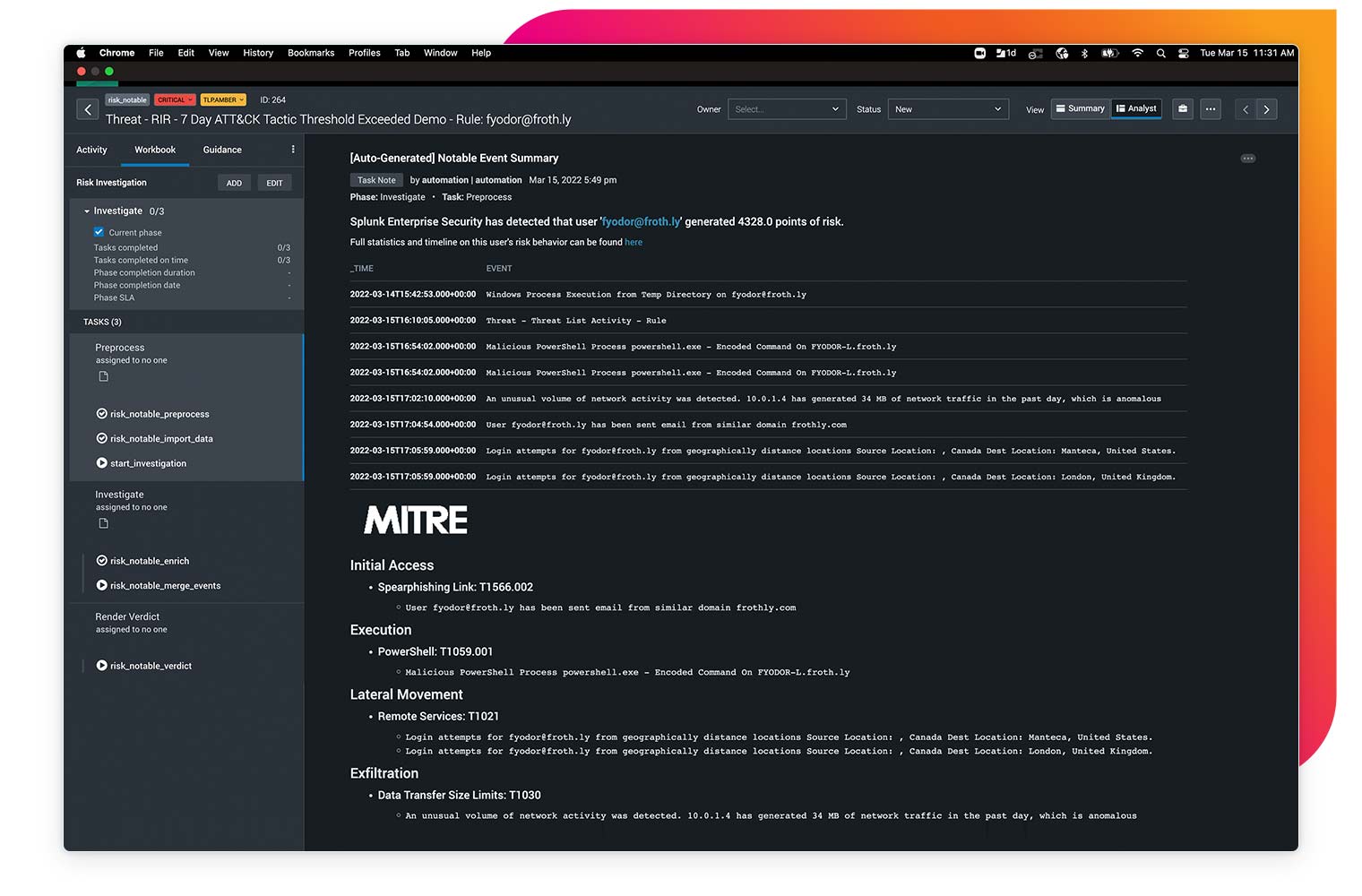1362x896 pixels.
Task: Open the briefcase icon in the header
Action: 1183,109
